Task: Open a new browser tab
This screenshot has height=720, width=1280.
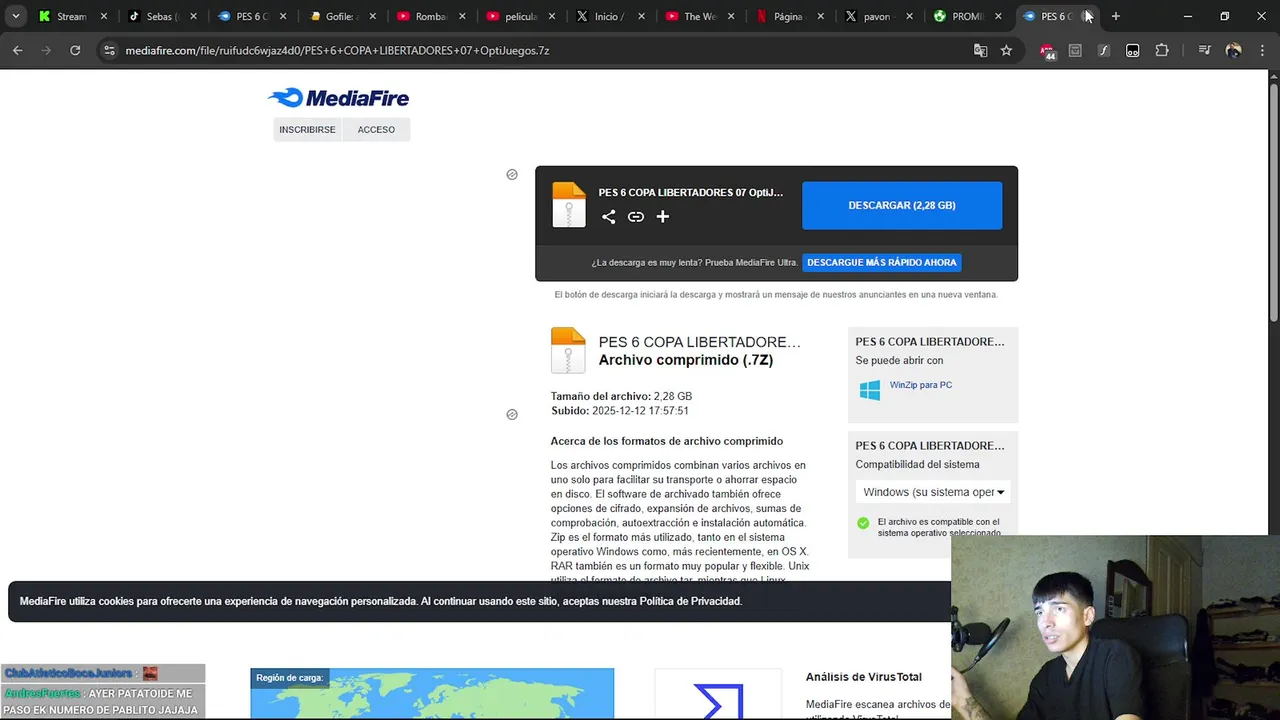Action: (x=1116, y=16)
